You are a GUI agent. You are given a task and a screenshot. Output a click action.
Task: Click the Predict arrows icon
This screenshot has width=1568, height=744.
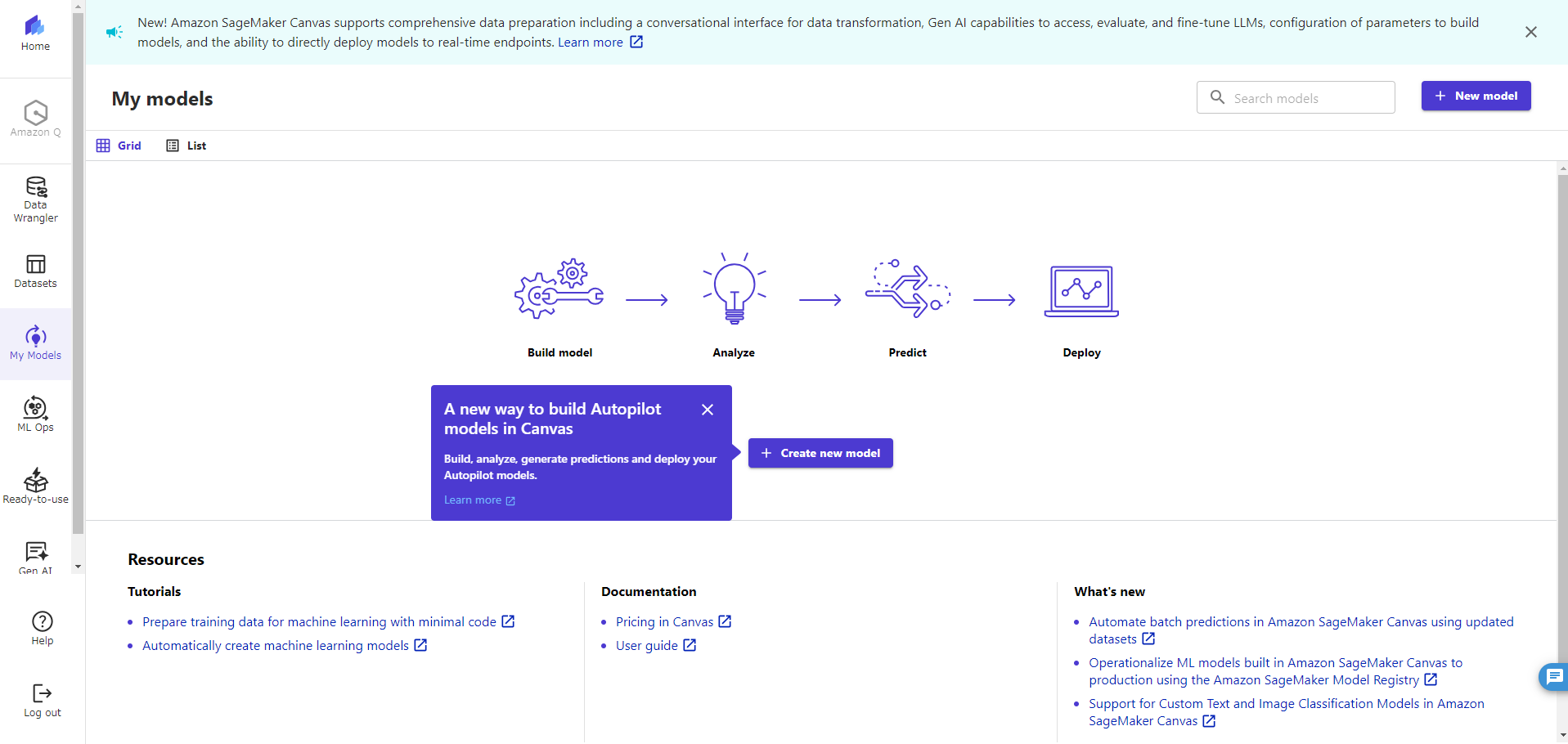(908, 289)
